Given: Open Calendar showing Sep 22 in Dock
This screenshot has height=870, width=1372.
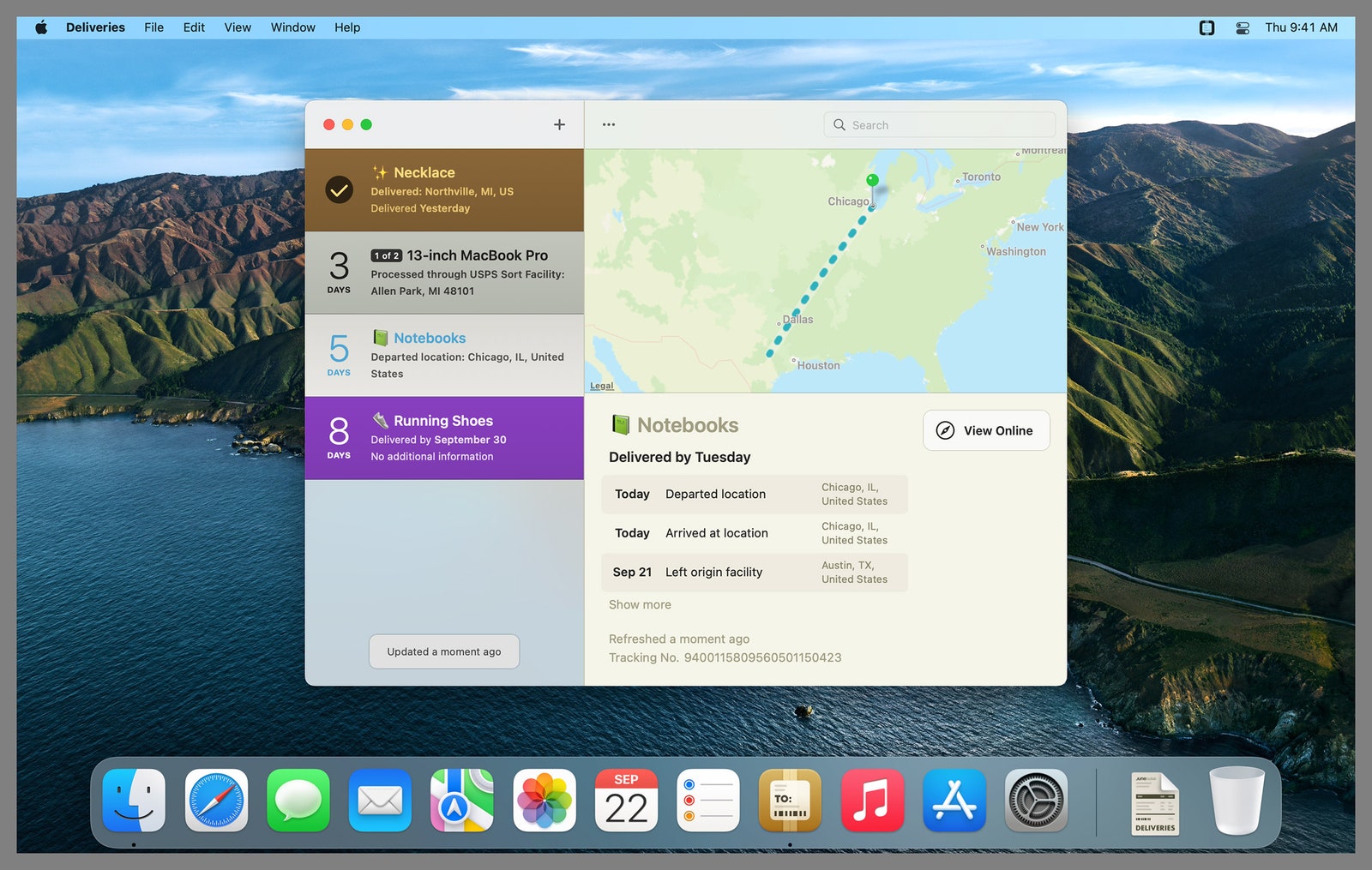Looking at the screenshot, I should coord(626,801).
